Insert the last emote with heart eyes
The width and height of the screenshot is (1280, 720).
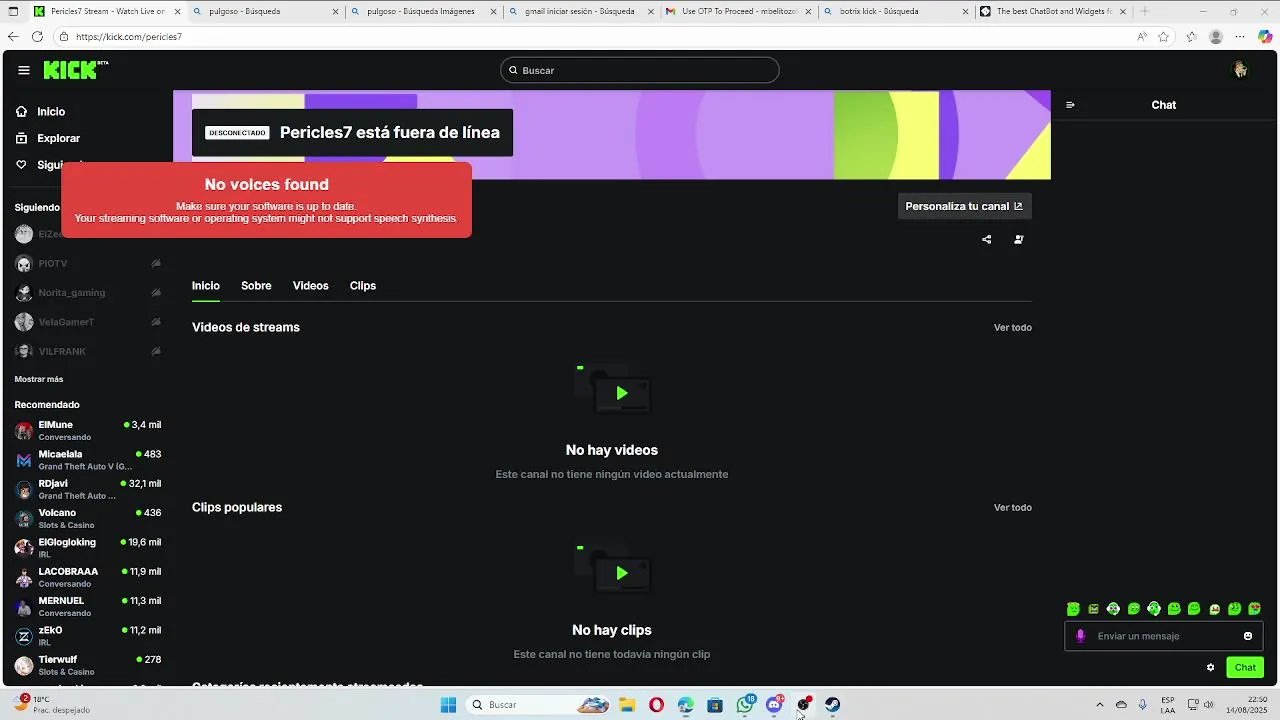(x=1255, y=609)
